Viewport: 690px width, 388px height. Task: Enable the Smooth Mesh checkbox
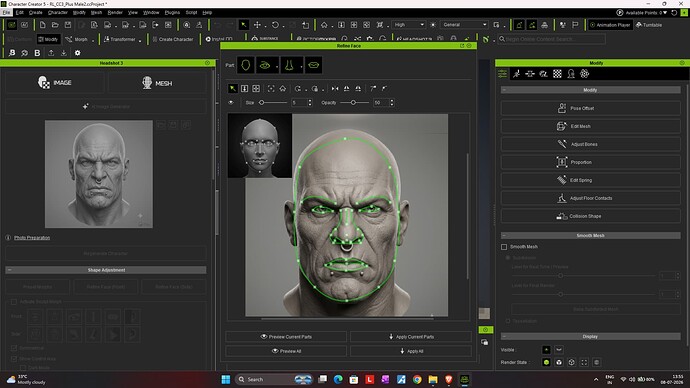pos(504,247)
